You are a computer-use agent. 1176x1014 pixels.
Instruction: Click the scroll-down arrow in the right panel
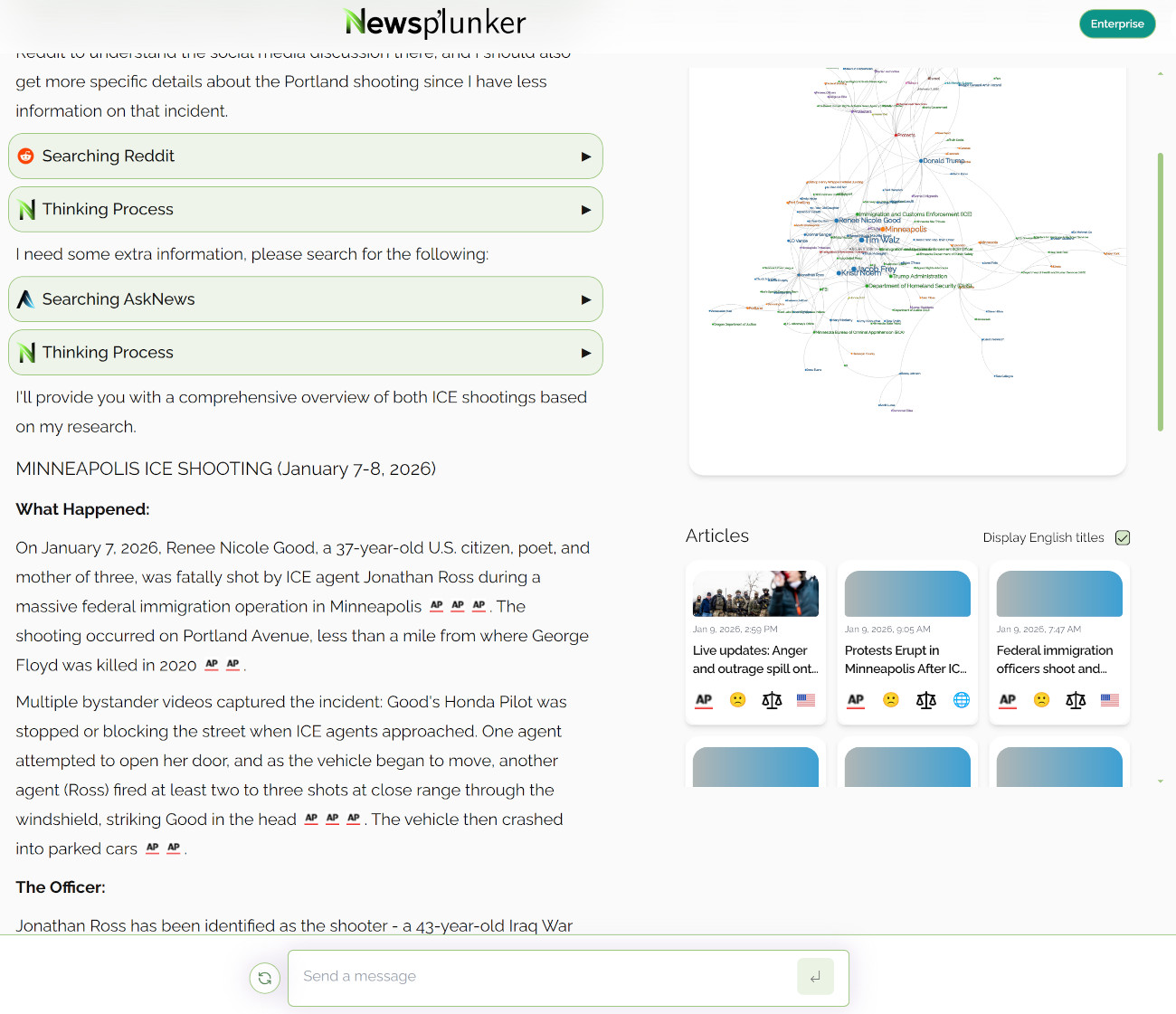tap(1161, 782)
